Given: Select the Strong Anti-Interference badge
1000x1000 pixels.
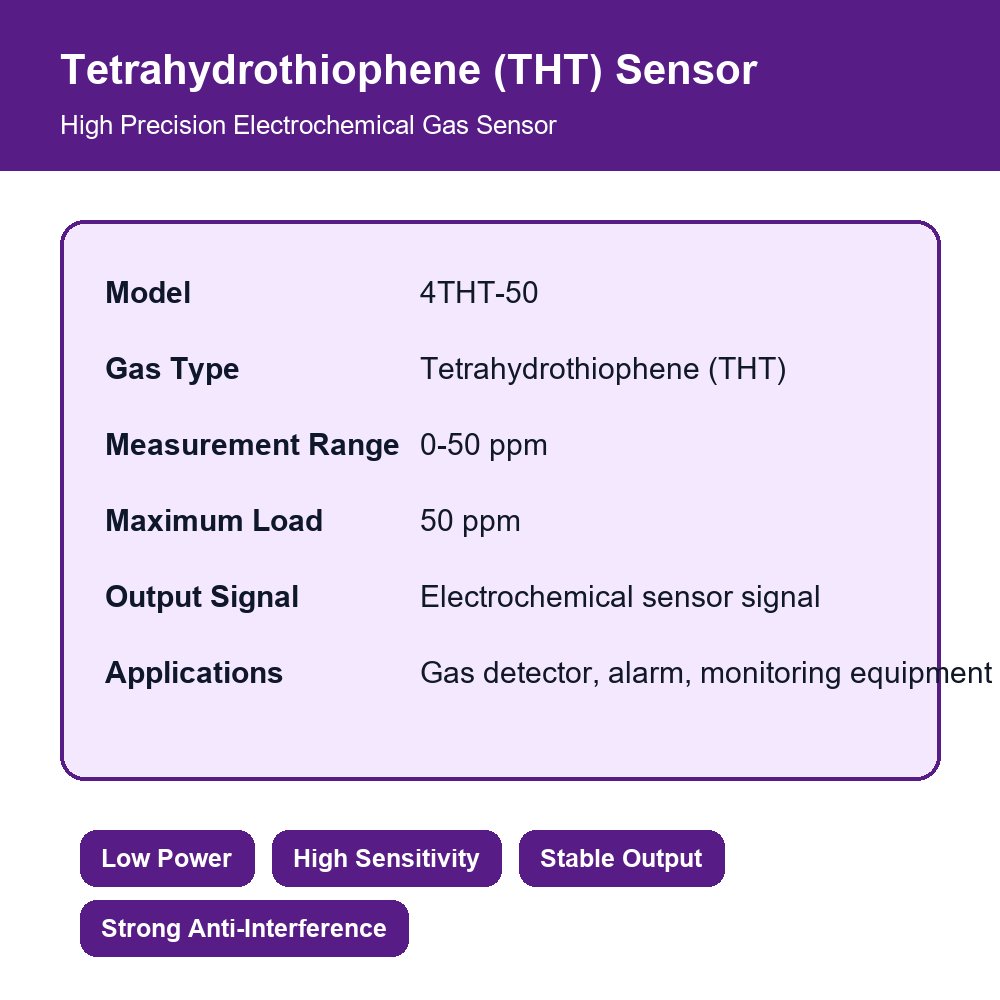Looking at the screenshot, I should [244, 929].
